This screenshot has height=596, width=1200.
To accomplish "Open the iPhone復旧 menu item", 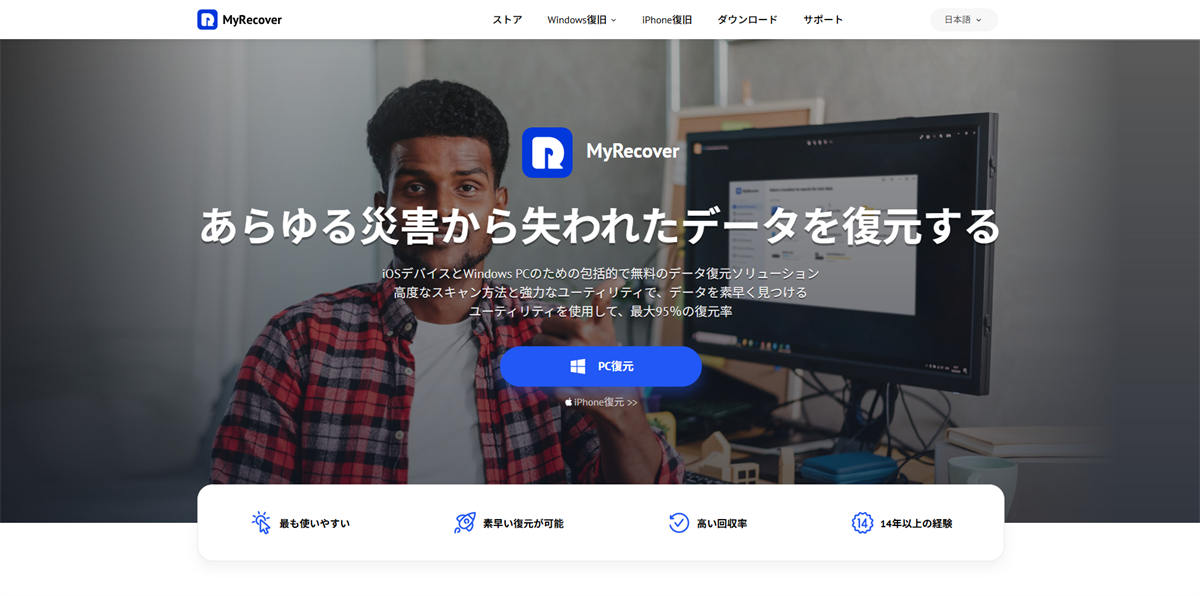I will click(x=667, y=20).
